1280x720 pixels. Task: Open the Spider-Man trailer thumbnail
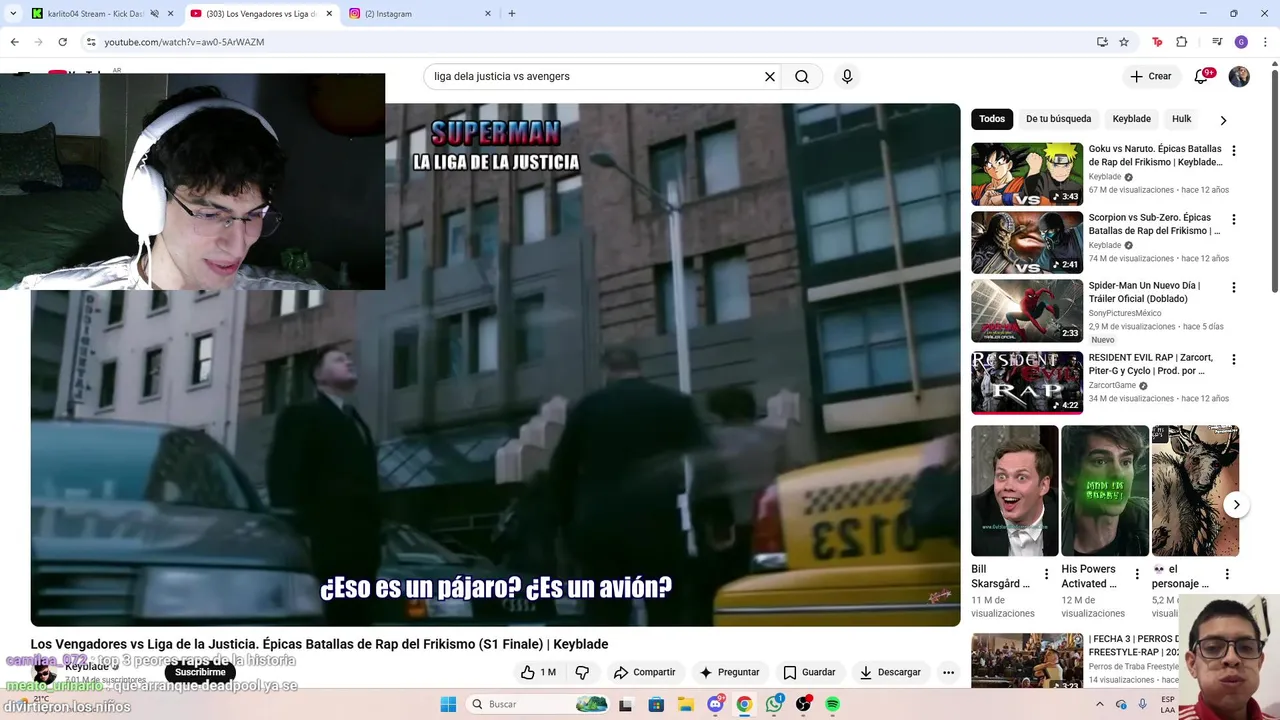pyautogui.click(x=1027, y=311)
